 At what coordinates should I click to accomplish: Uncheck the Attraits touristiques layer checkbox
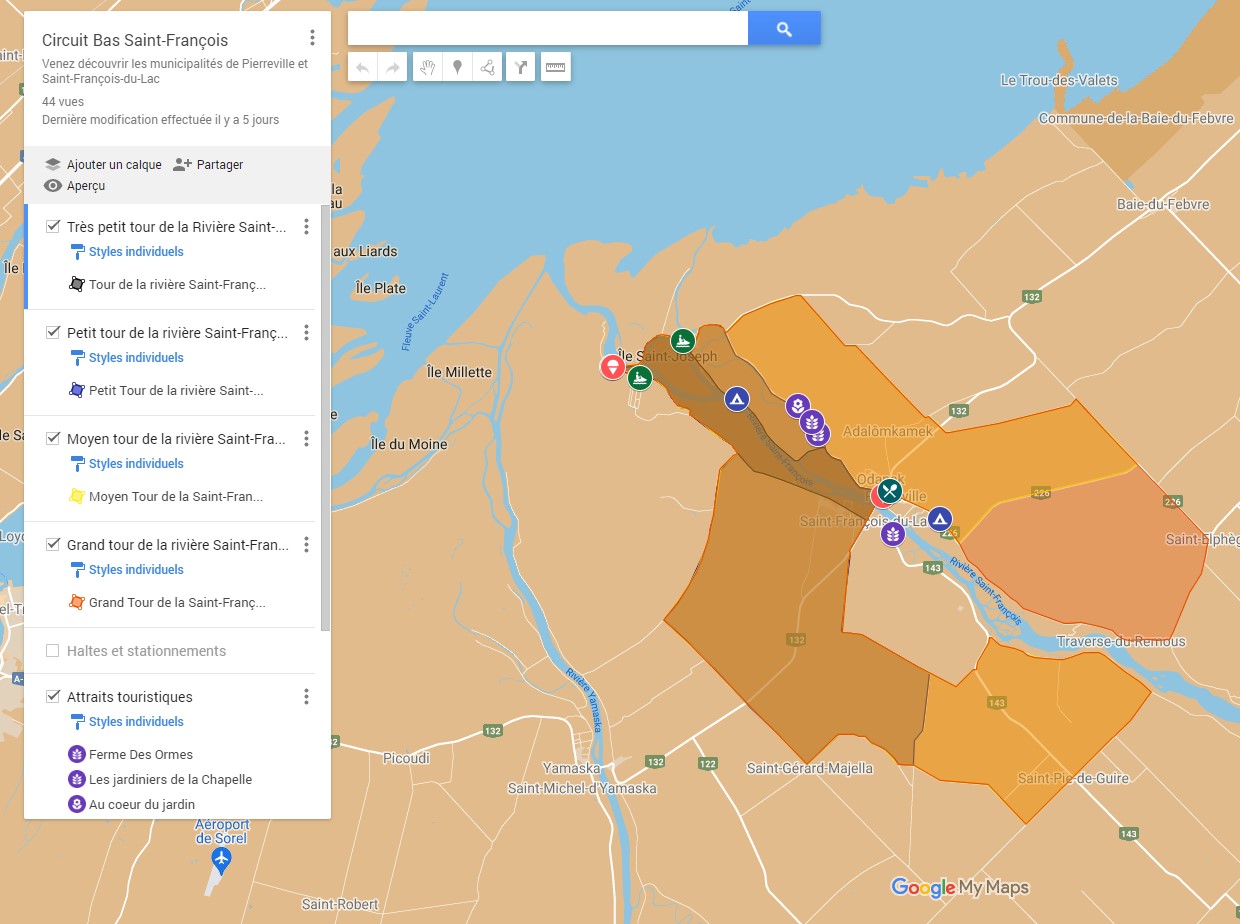(53, 697)
